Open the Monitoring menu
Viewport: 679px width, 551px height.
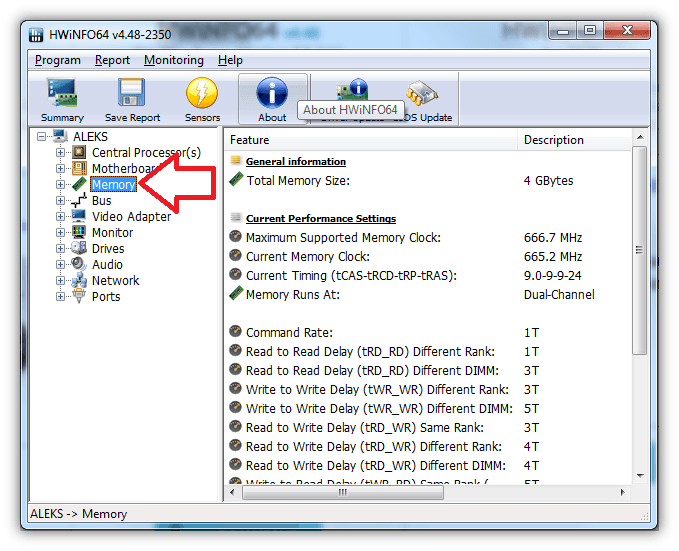pyautogui.click(x=173, y=60)
